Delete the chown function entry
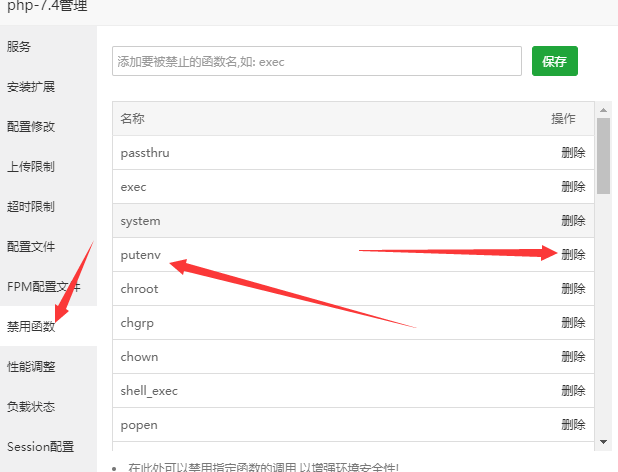This screenshot has height=472, width=618. coord(573,357)
